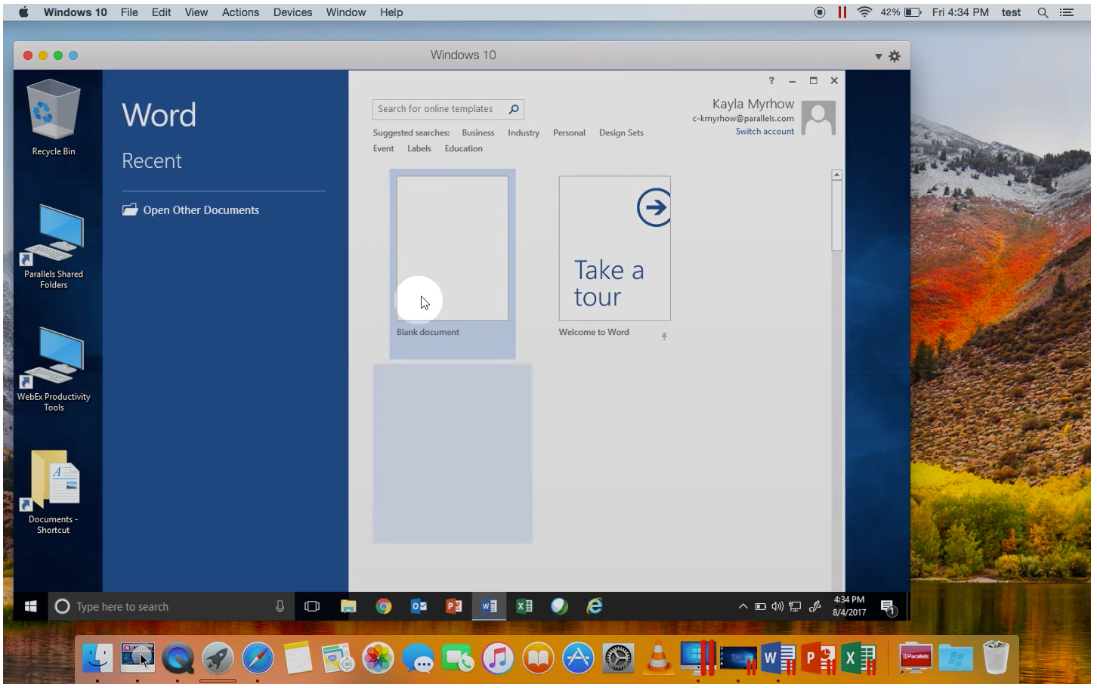Click the Type here to search box
The height and width of the screenshot is (688, 1097).
click(x=170, y=606)
